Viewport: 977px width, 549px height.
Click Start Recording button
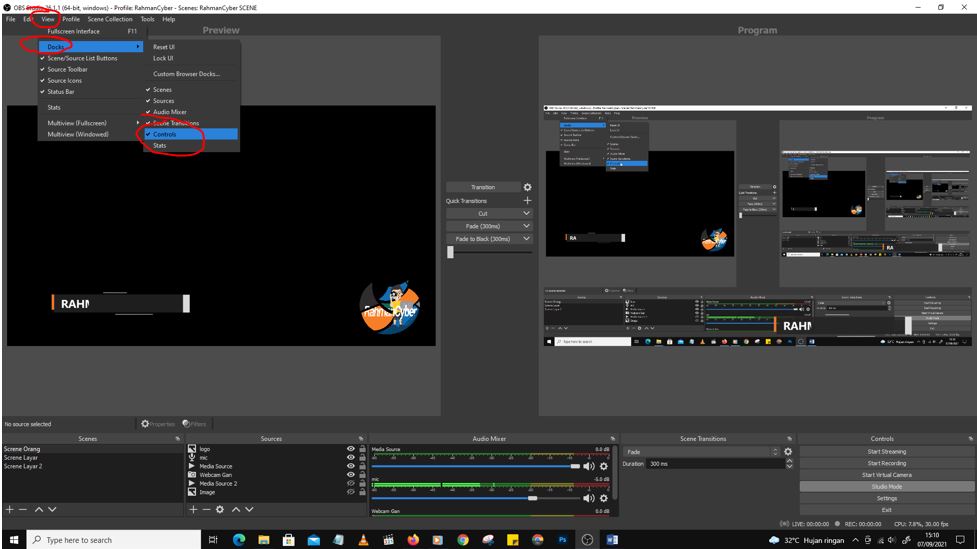[x=887, y=464]
